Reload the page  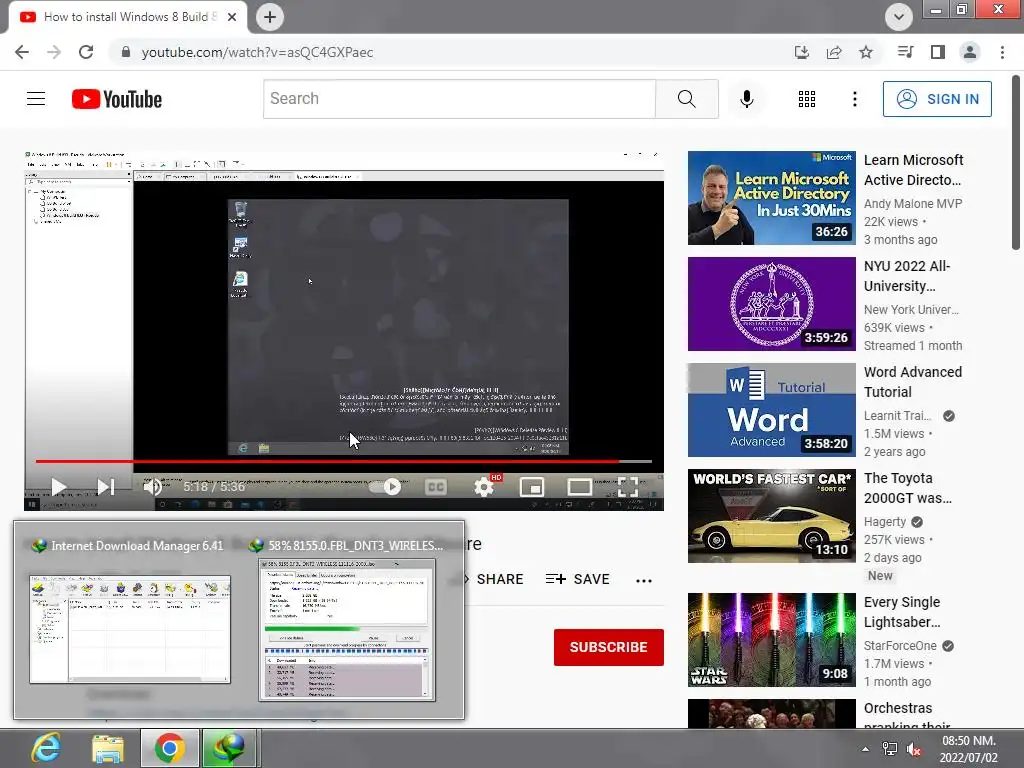[86, 52]
